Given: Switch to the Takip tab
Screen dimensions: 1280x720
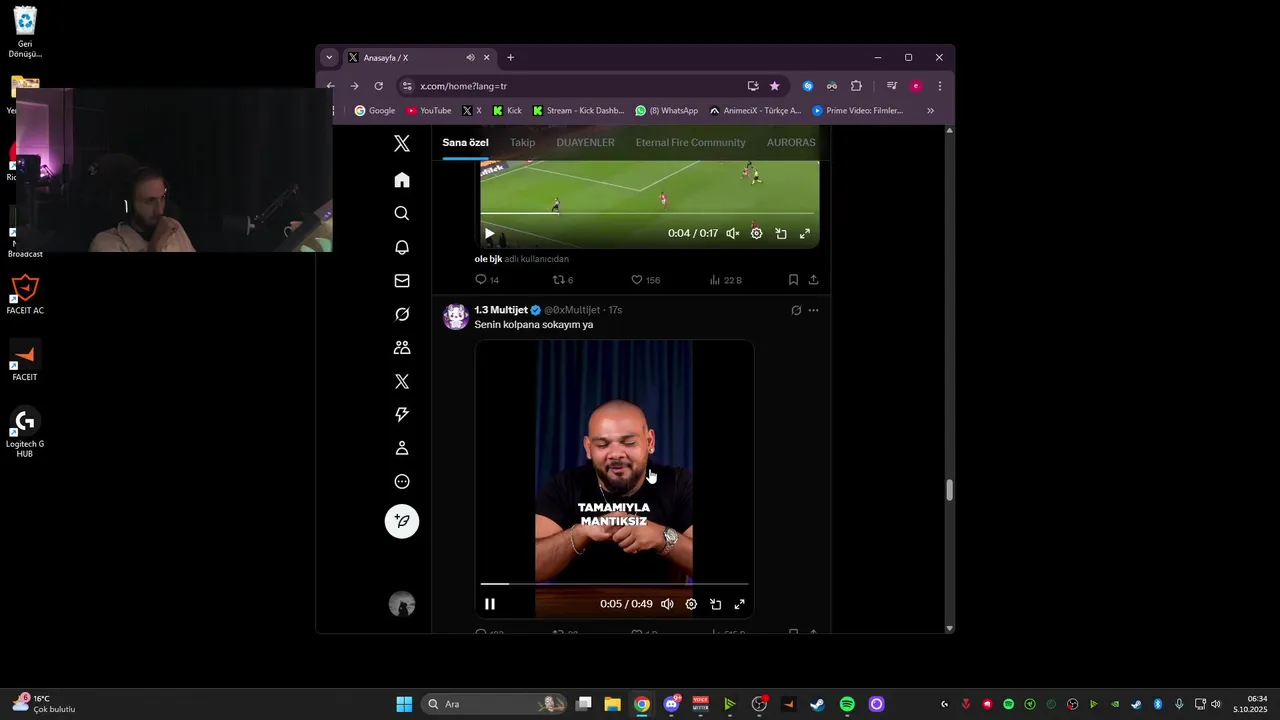Looking at the screenshot, I should tap(523, 142).
